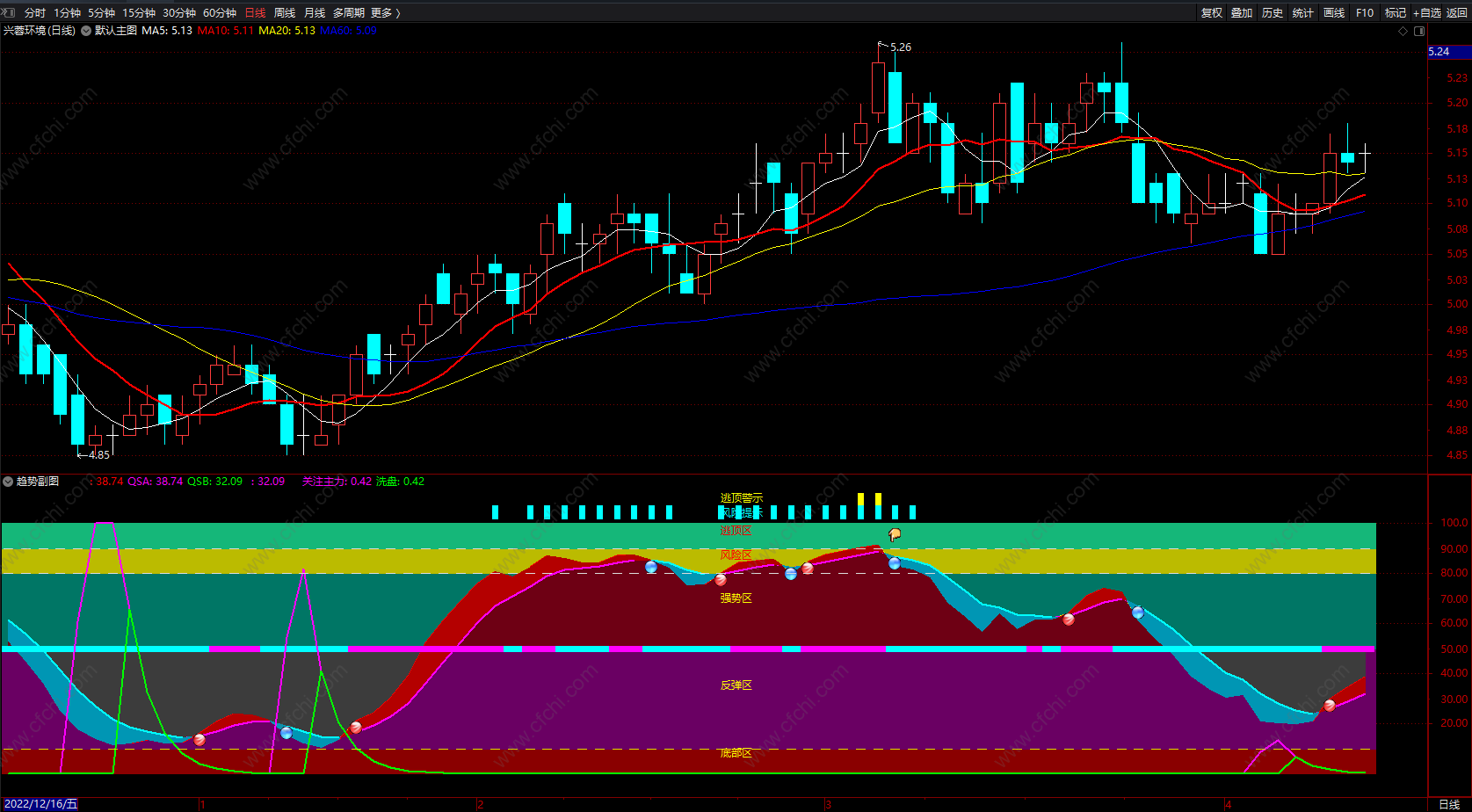
Task: Click the 关注主力: 0.42 value
Action: 337,482
